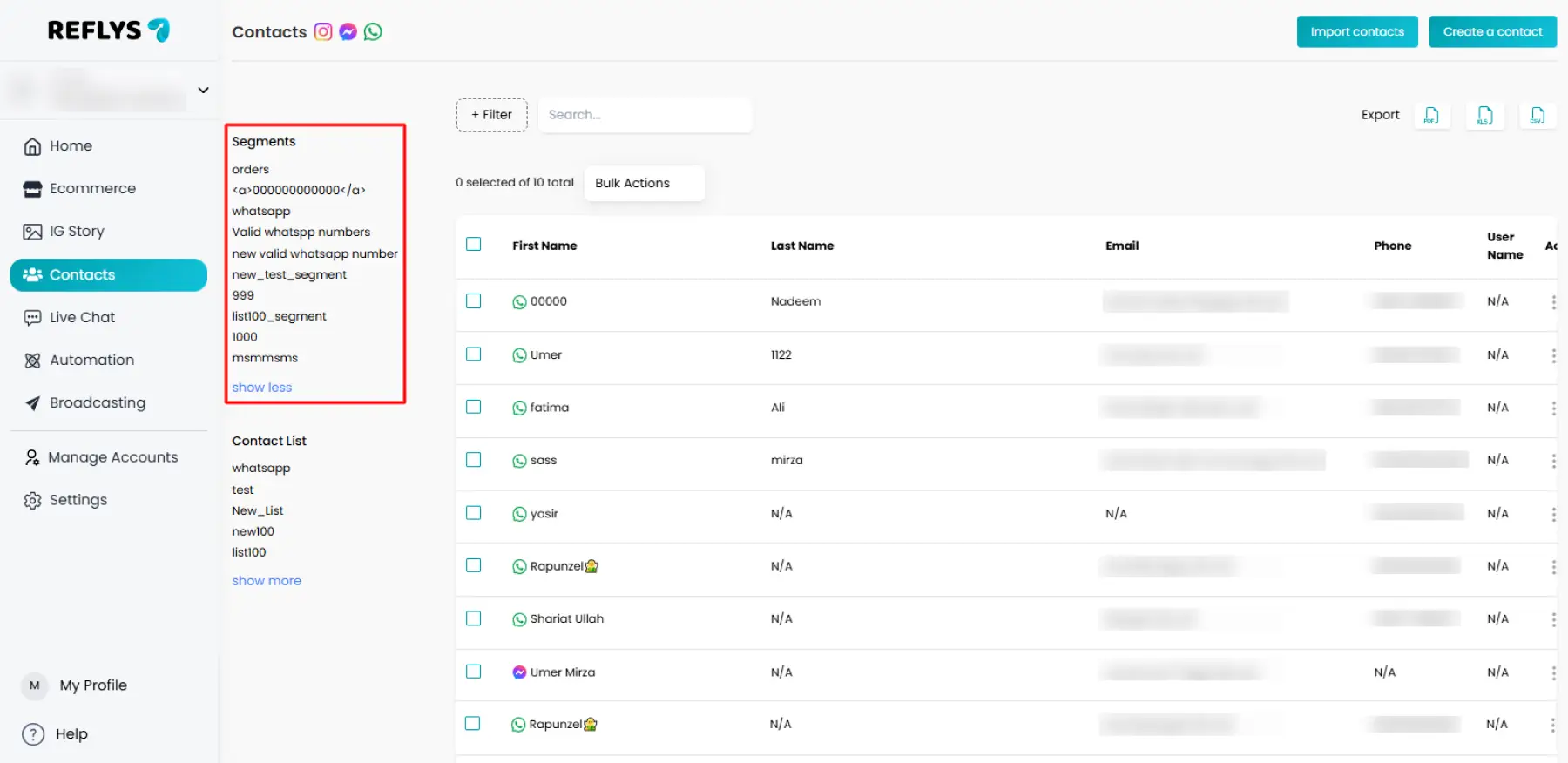Click the WhatsApp icon in the header

click(373, 32)
